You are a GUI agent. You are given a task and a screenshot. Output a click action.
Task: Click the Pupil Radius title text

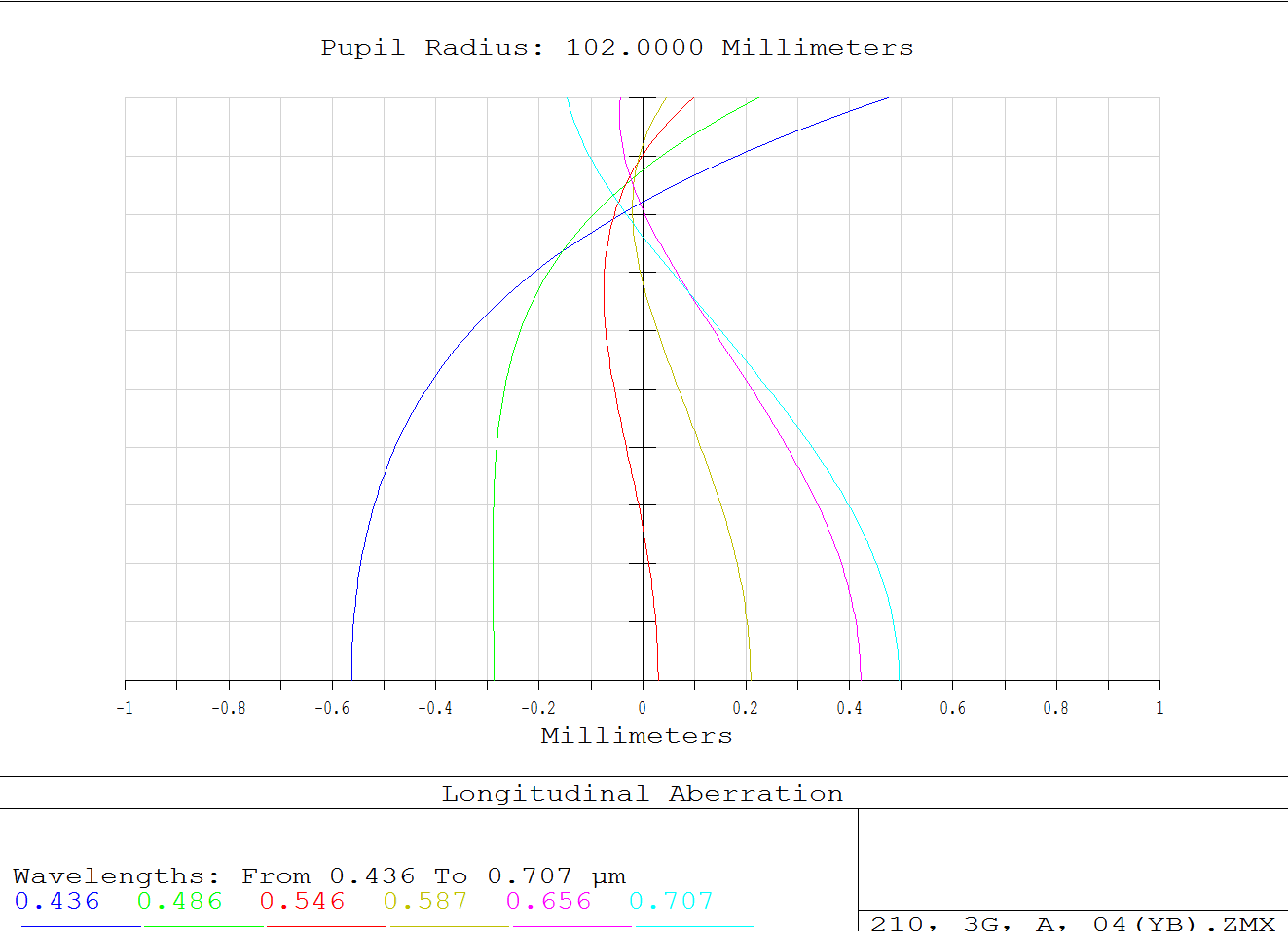(x=617, y=48)
